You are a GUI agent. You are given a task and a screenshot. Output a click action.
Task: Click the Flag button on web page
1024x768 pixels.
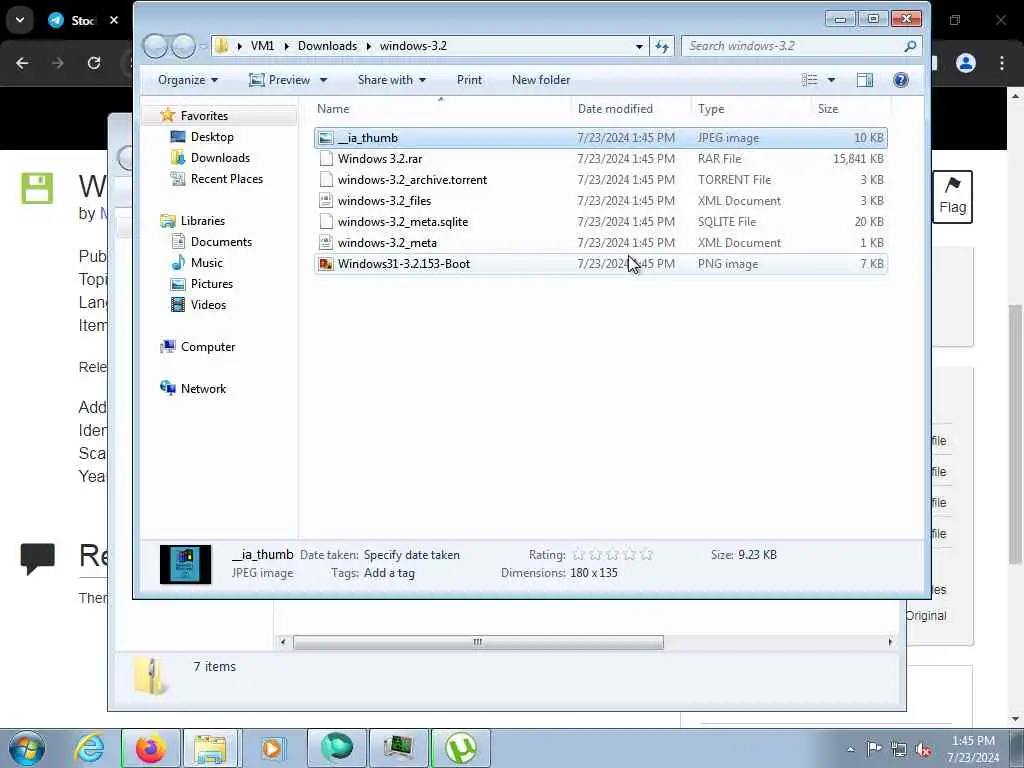point(952,197)
